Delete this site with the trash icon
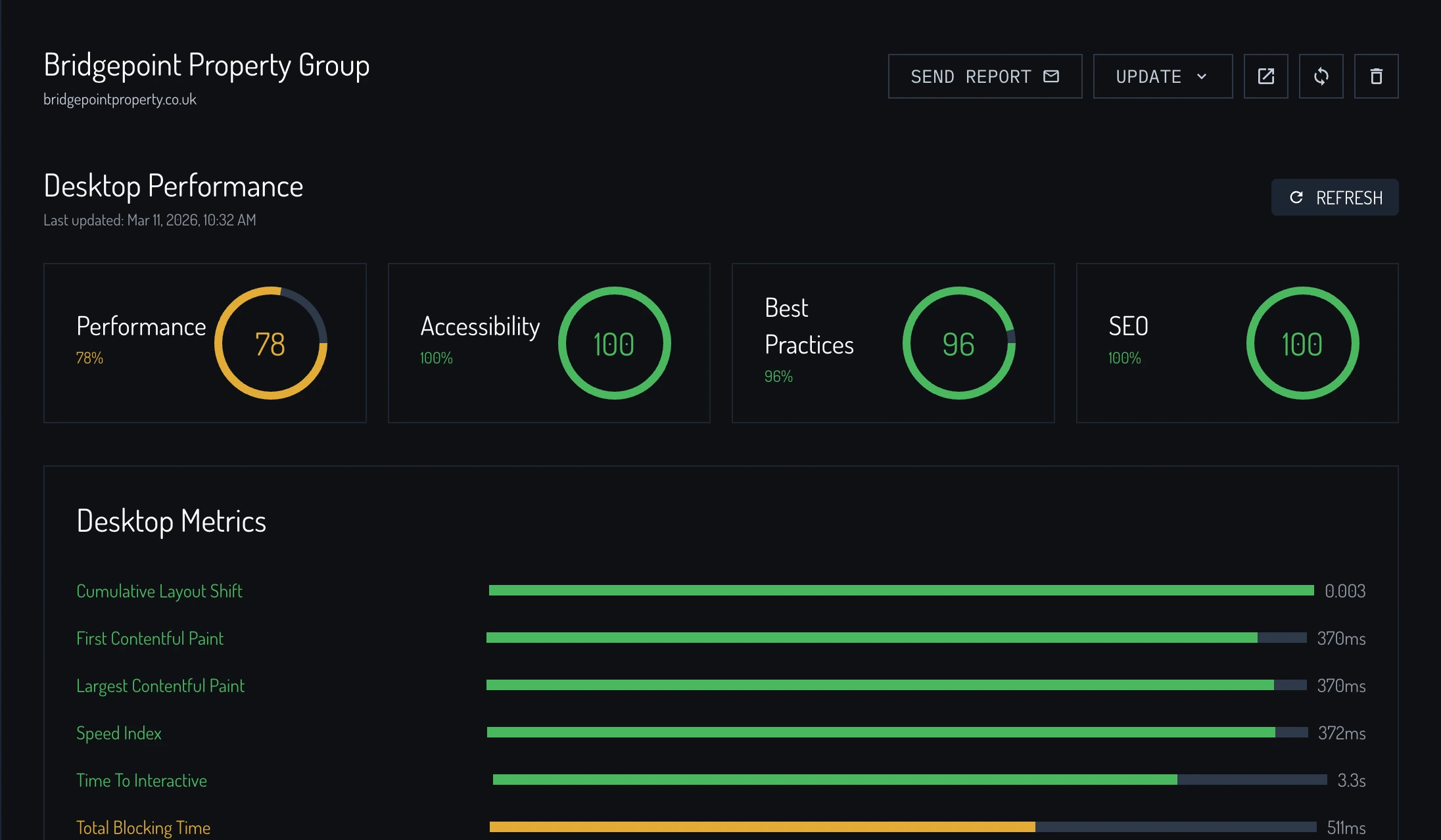Image resolution: width=1441 pixels, height=840 pixels. (x=1376, y=76)
